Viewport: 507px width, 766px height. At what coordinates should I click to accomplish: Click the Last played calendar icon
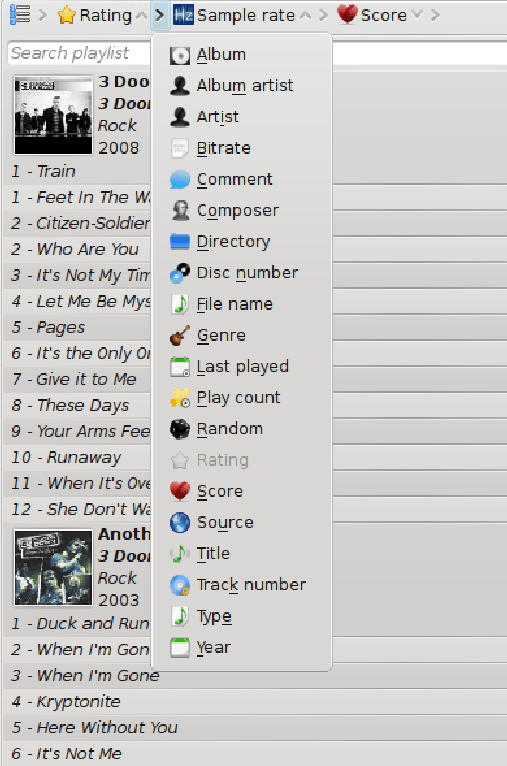[180, 367]
